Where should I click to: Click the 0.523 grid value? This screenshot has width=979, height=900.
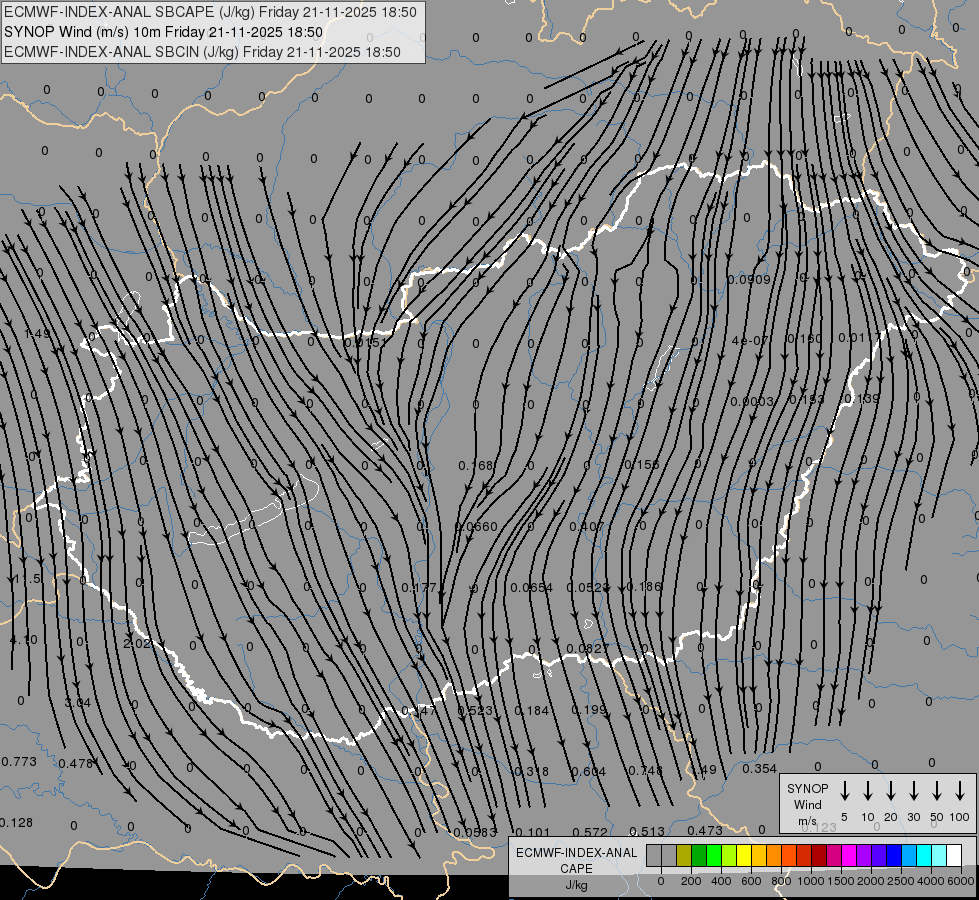tap(475, 711)
